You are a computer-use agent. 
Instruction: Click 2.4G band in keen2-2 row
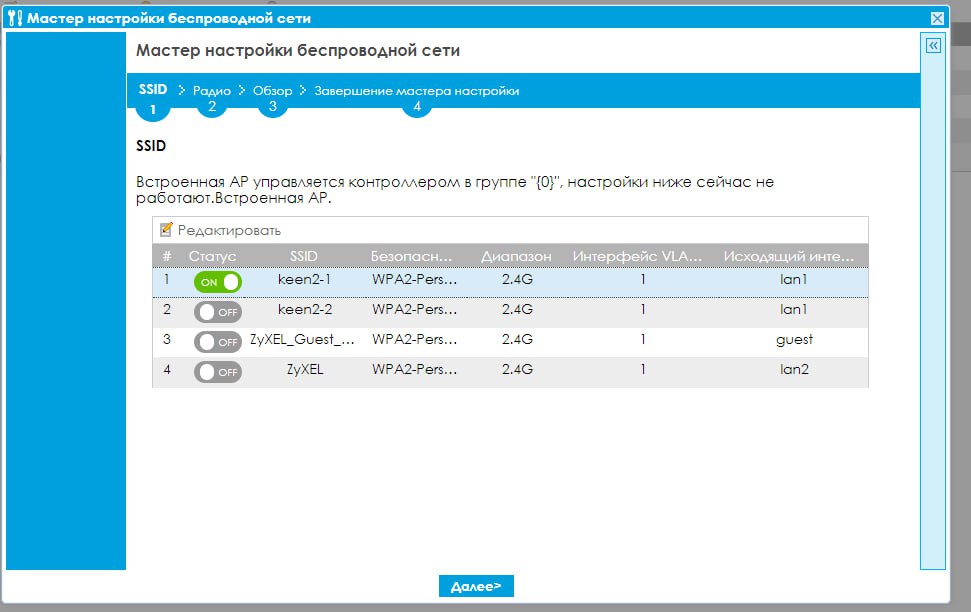[x=517, y=309]
